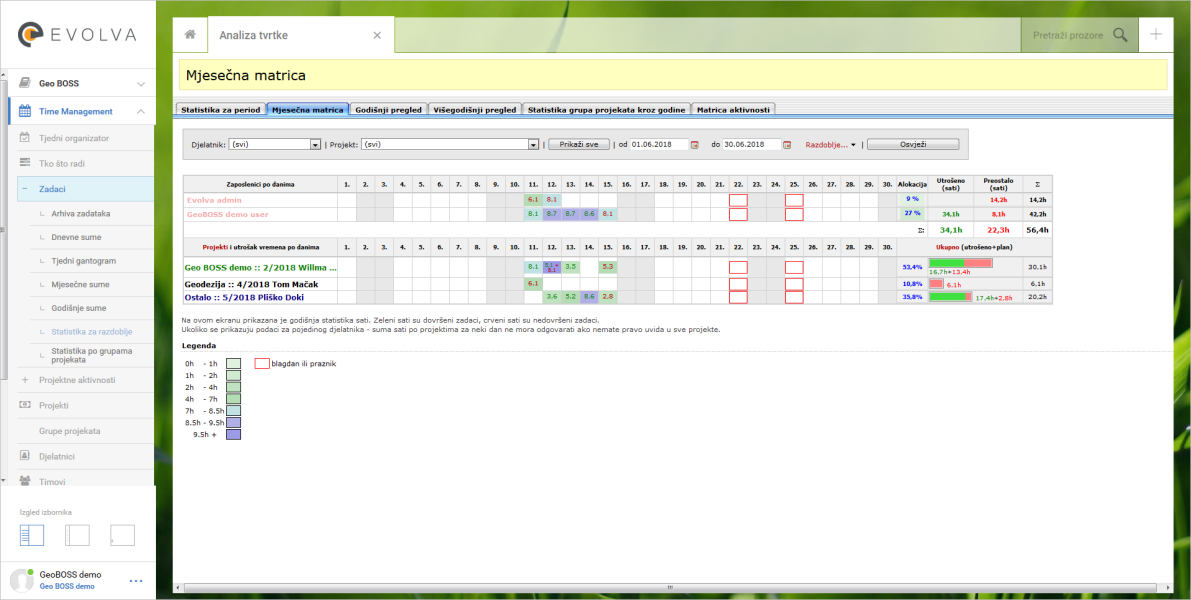Click the sidebar scroll-down arrow

tap(4, 480)
